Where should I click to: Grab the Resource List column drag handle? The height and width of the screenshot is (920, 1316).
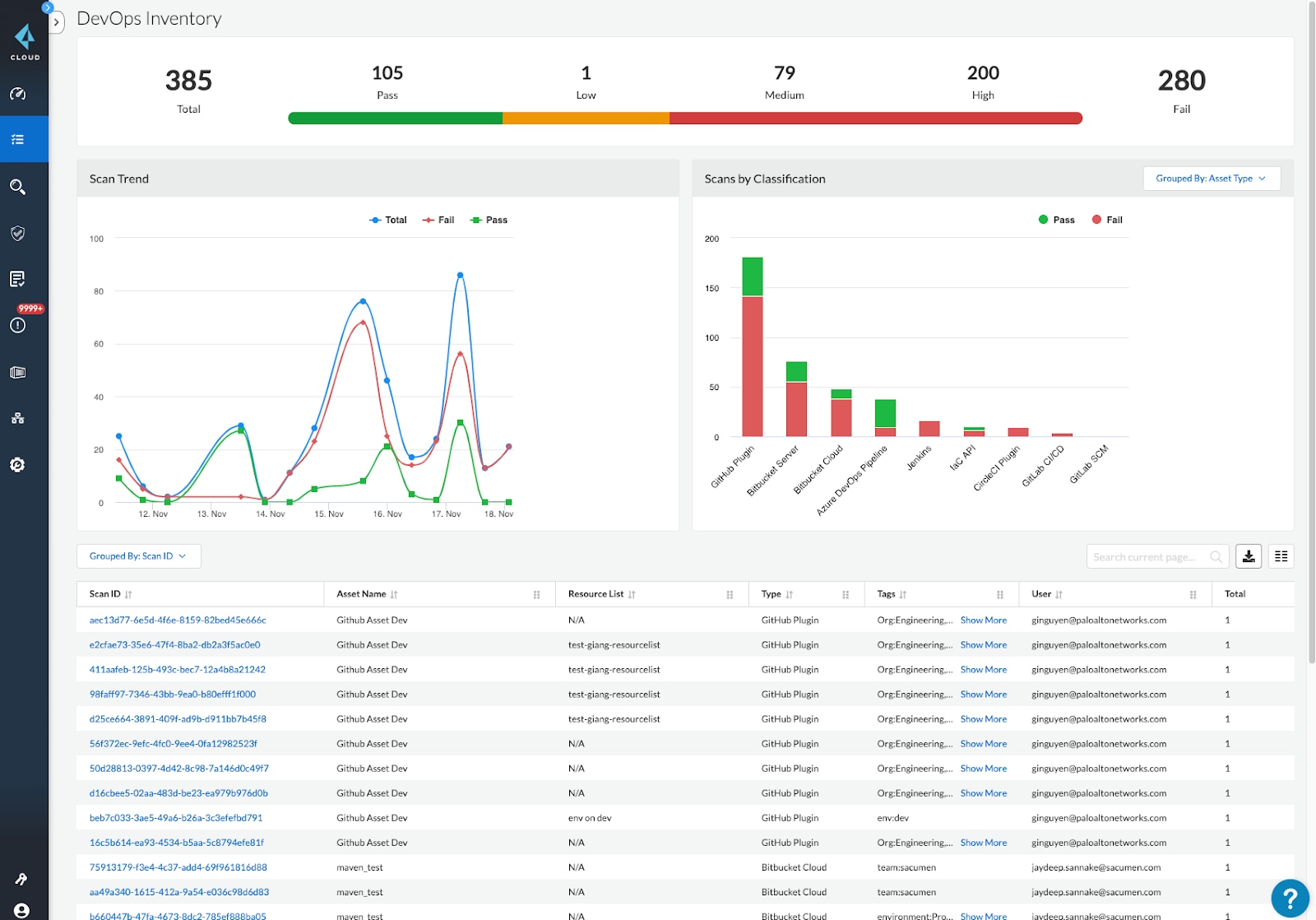(730, 594)
